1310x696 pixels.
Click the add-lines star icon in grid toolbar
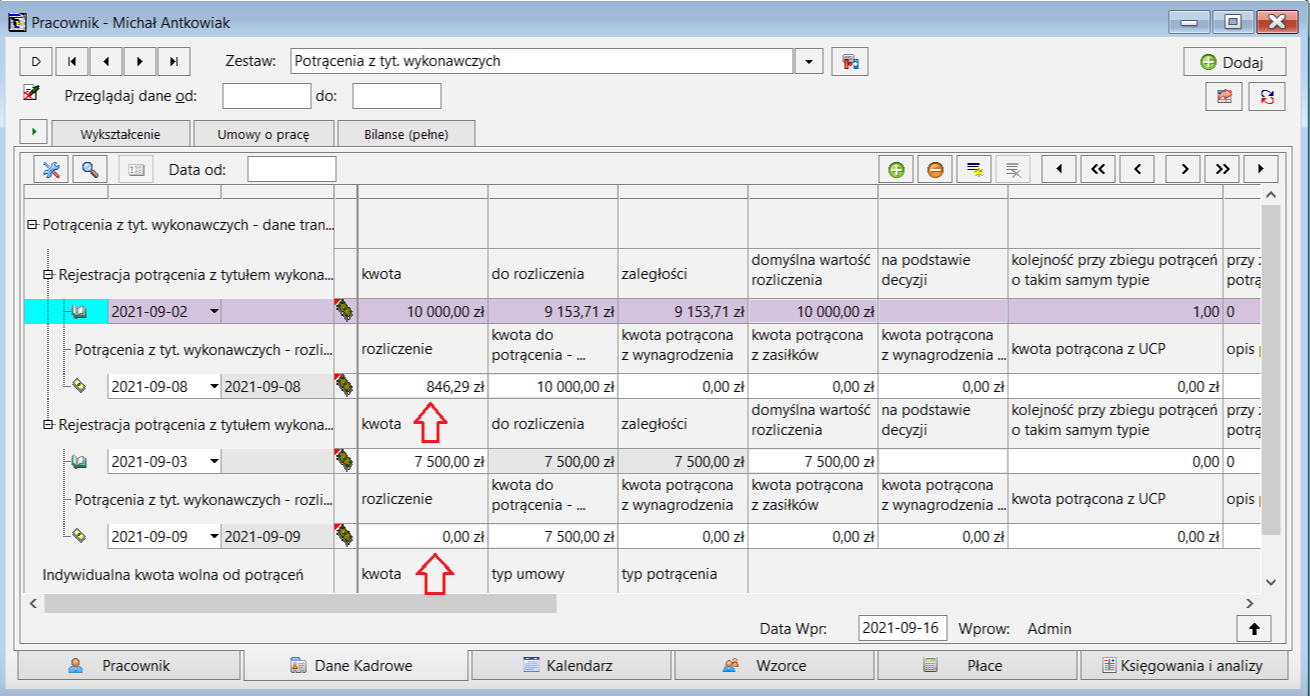coord(974,169)
